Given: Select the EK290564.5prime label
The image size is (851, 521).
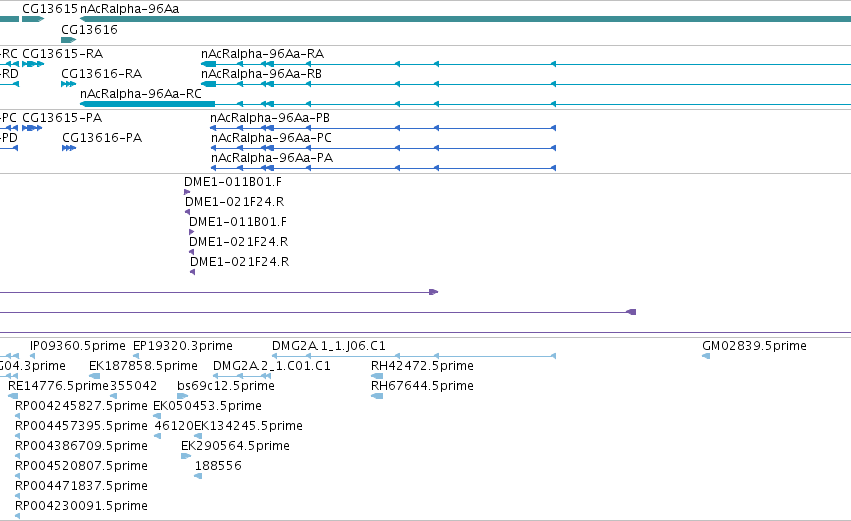Looking at the screenshot, I should pyautogui.click(x=236, y=446).
